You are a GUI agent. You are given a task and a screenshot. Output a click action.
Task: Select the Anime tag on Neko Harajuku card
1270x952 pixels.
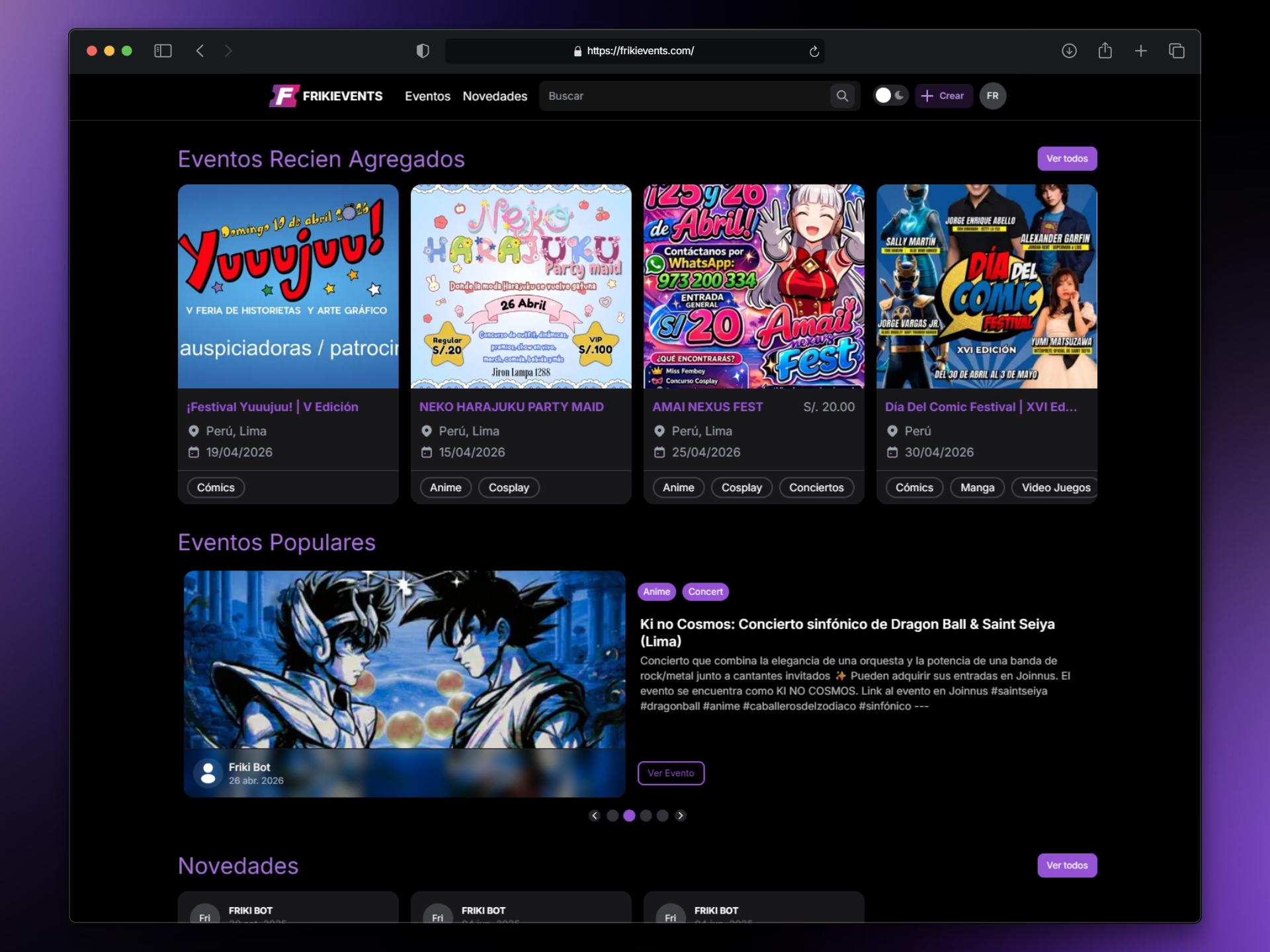(445, 487)
